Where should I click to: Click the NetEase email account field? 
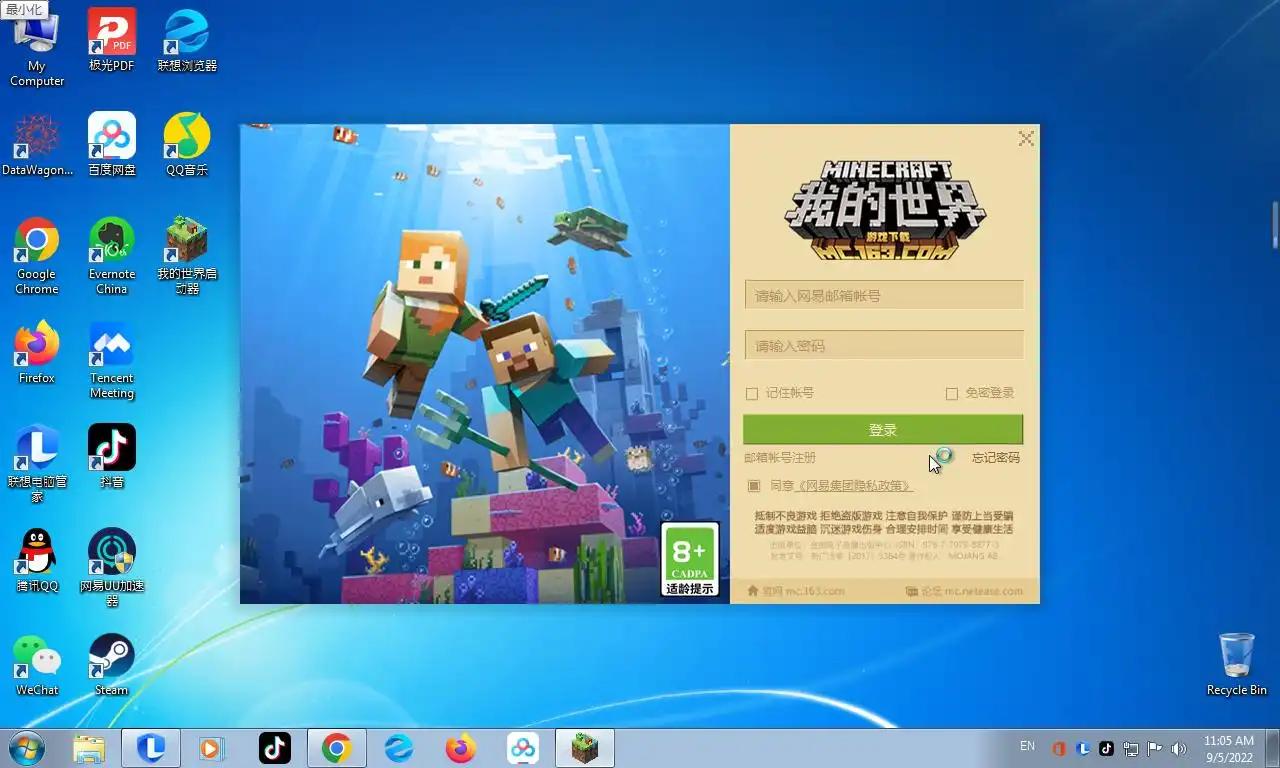tap(884, 295)
